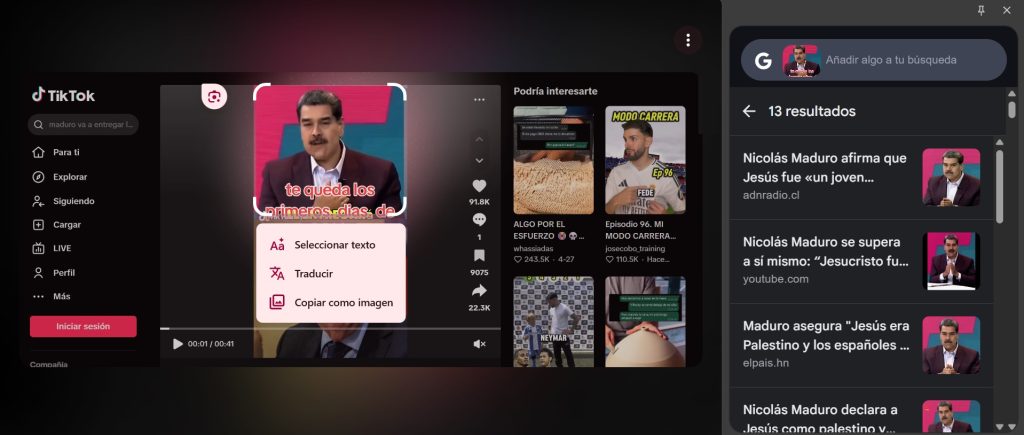The height and width of the screenshot is (435, 1024).
Task: Save the video with the bookmark icon
Action: [479, 255]
